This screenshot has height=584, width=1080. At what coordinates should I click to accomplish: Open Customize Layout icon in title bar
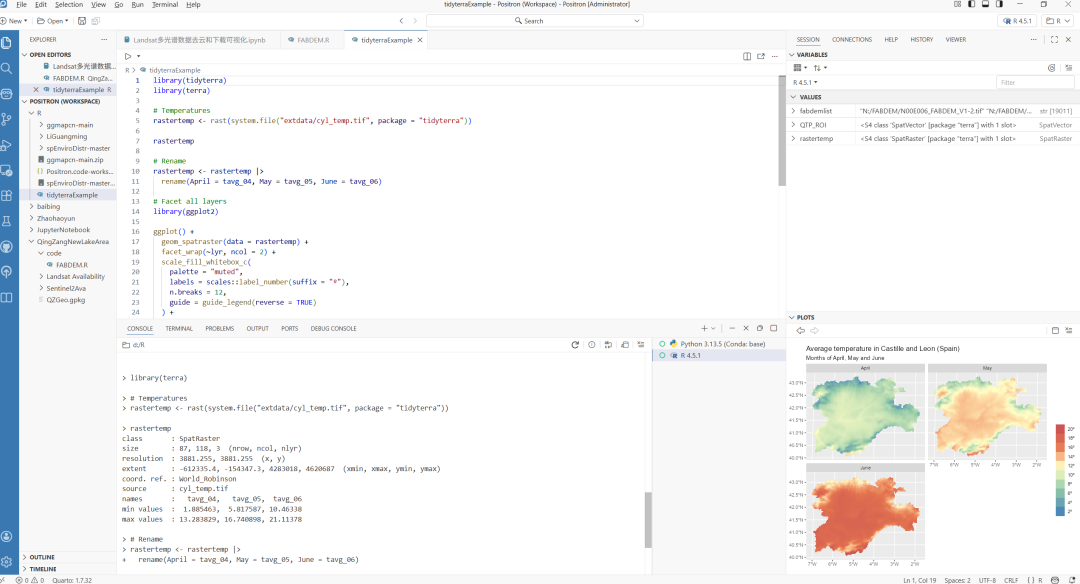[957, 4]
